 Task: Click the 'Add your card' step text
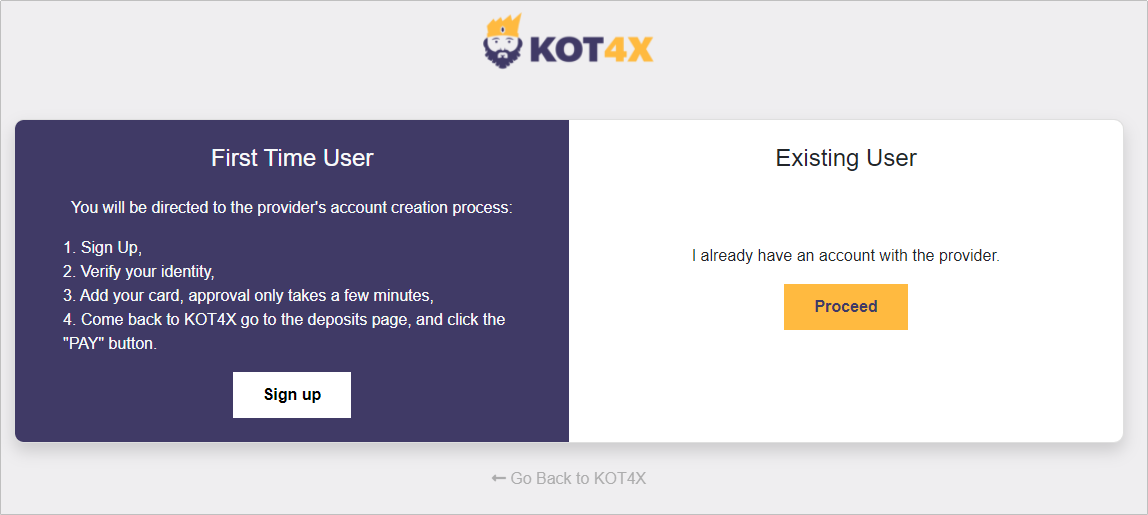248,295
